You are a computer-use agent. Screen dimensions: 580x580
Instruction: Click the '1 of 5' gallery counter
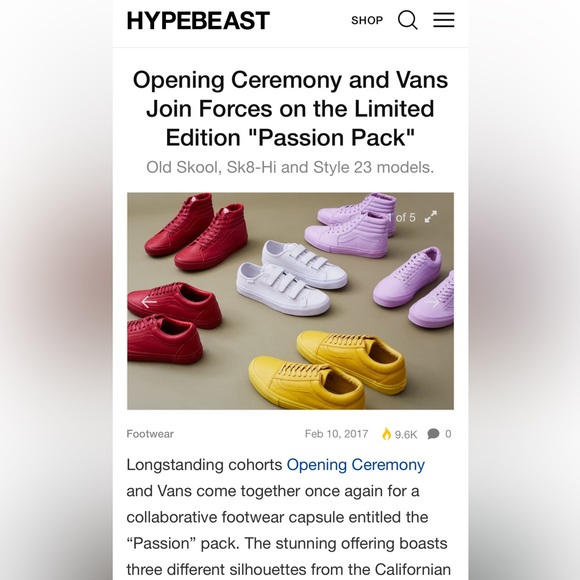point(401,217)
